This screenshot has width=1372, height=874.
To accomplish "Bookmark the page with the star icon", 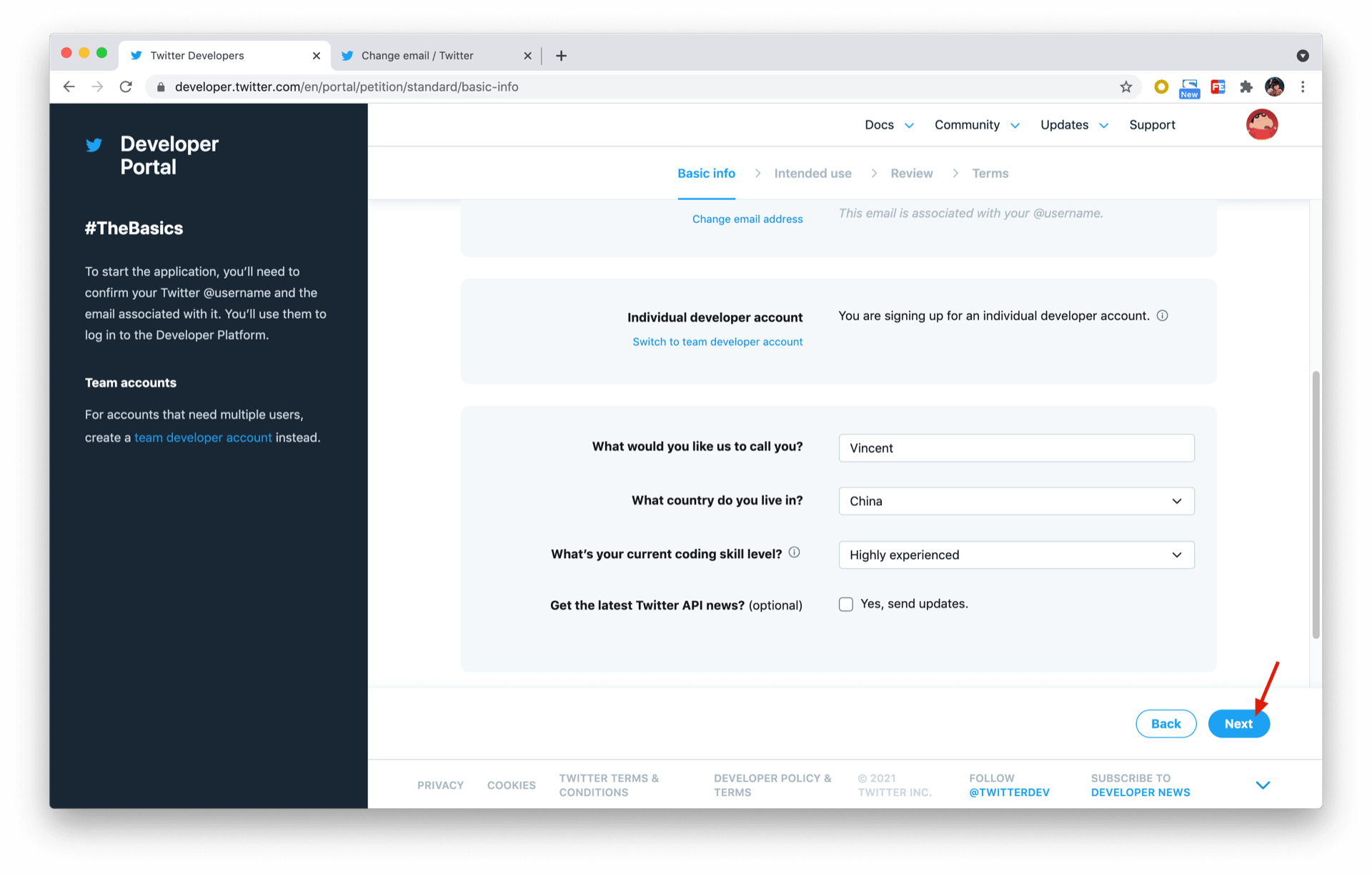I will [1126, 86].
